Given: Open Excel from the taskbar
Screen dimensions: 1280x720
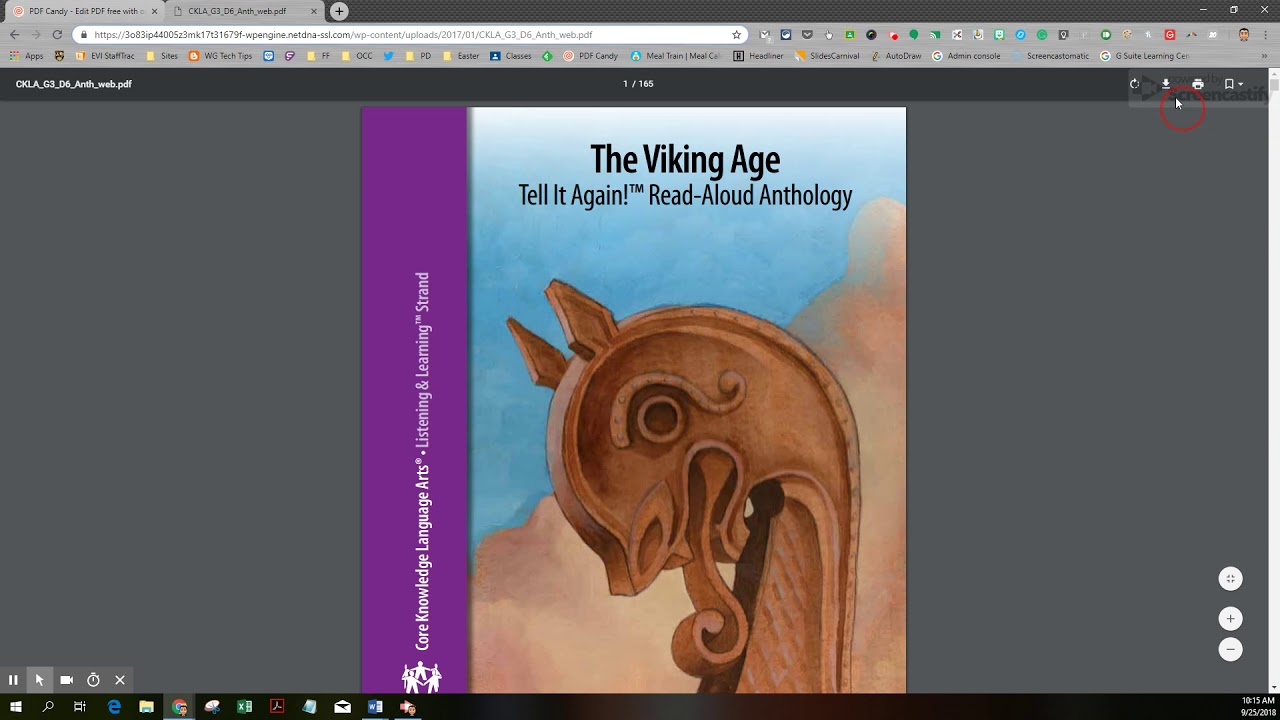Looking at the screenshot, I should pyautogui.click(x=245, y=707).
